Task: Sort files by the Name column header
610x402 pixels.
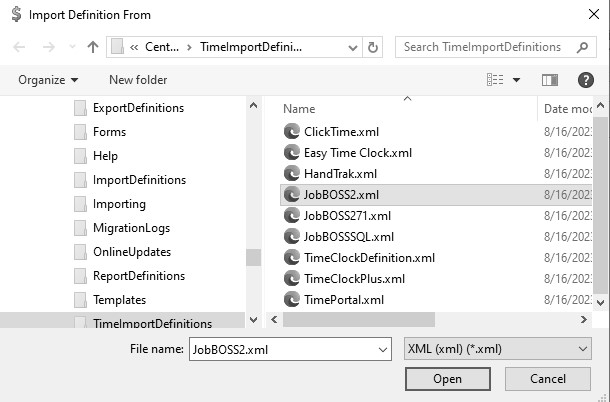Action: click(x=299, y=108)
